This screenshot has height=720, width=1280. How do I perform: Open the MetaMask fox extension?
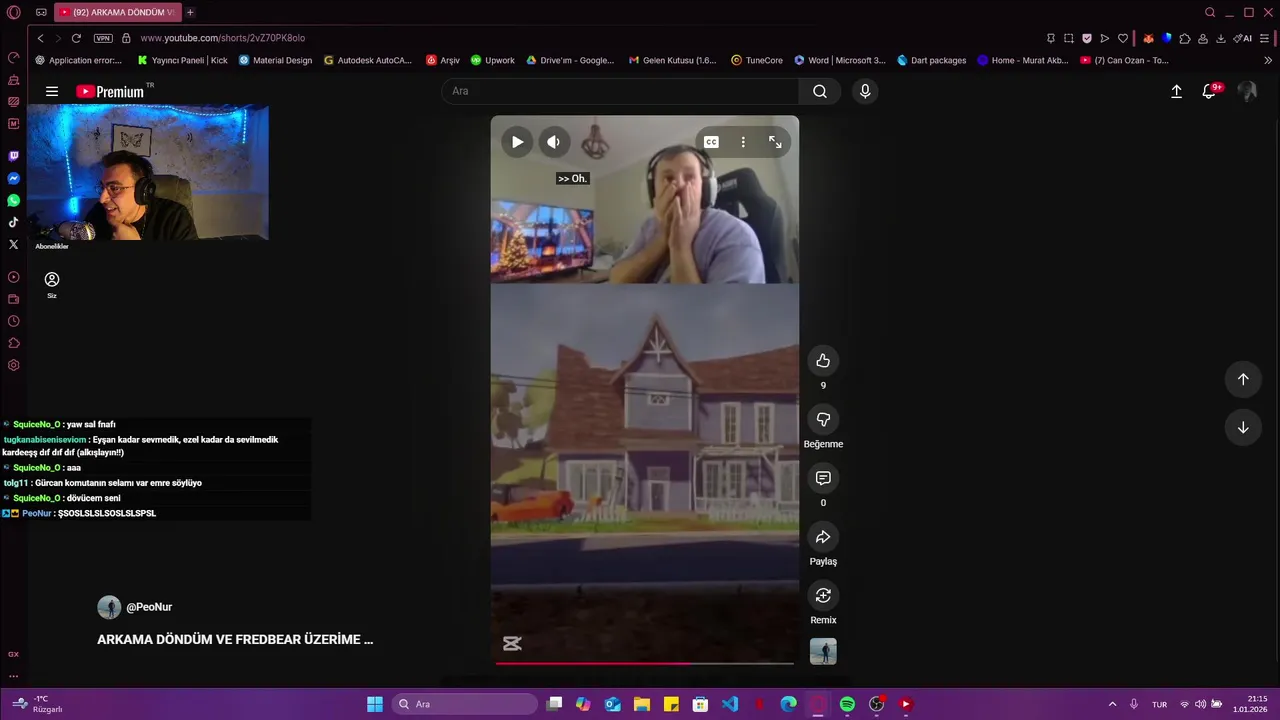1149,38
